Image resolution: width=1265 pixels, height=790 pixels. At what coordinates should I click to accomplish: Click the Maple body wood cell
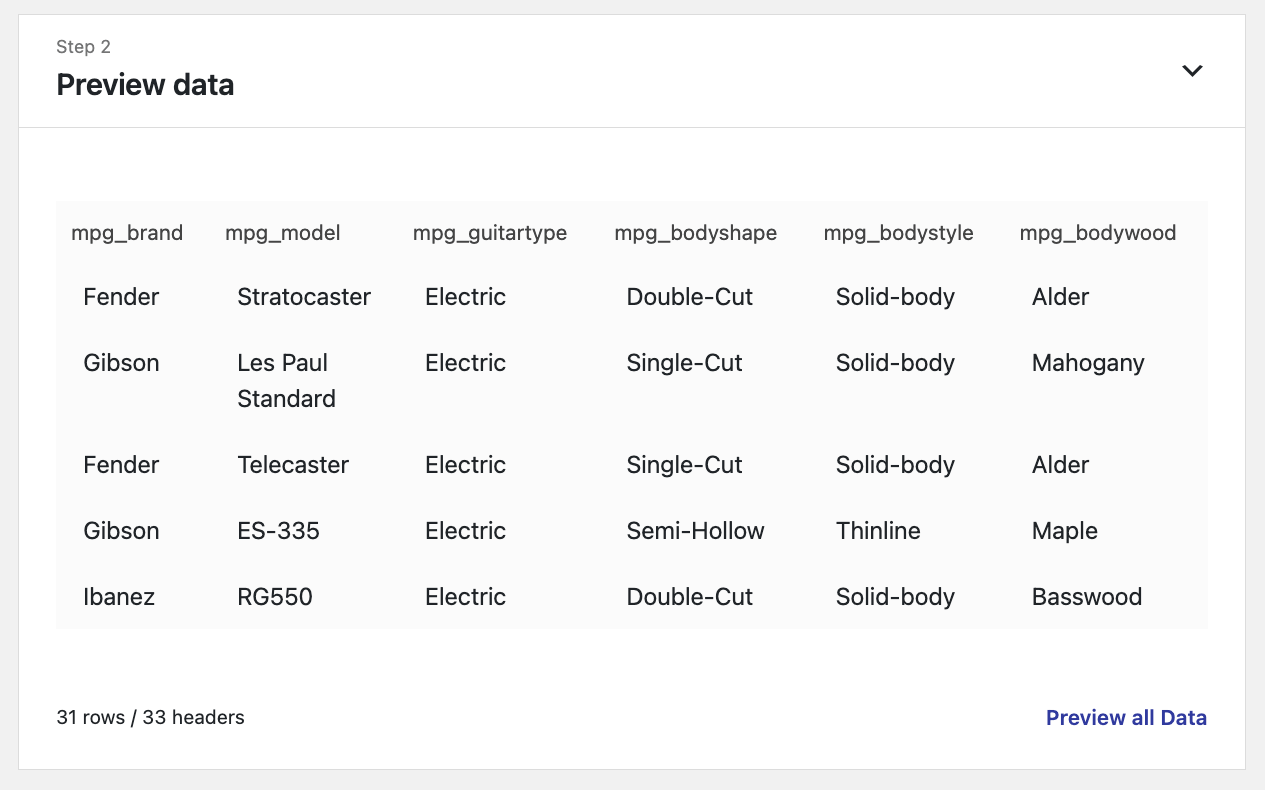(x=1065, y=531)
